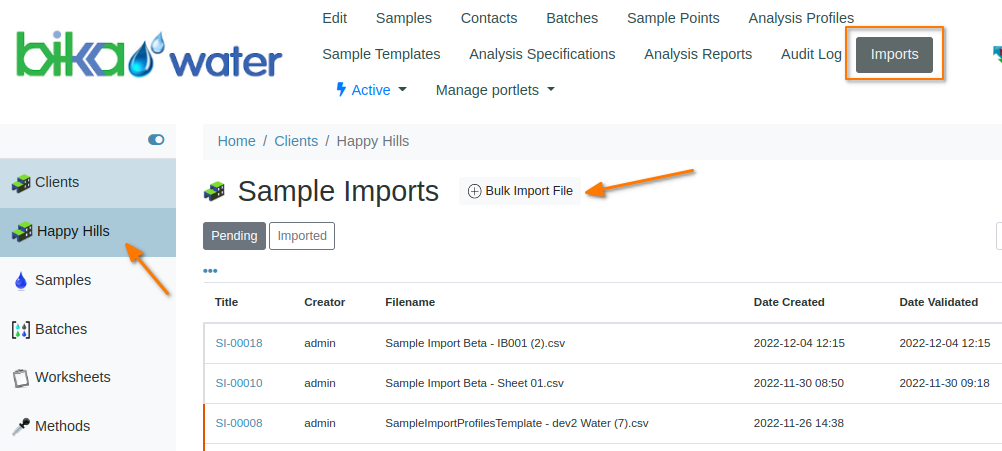Click the Batches sidebar icon

(x=21, y=329)
